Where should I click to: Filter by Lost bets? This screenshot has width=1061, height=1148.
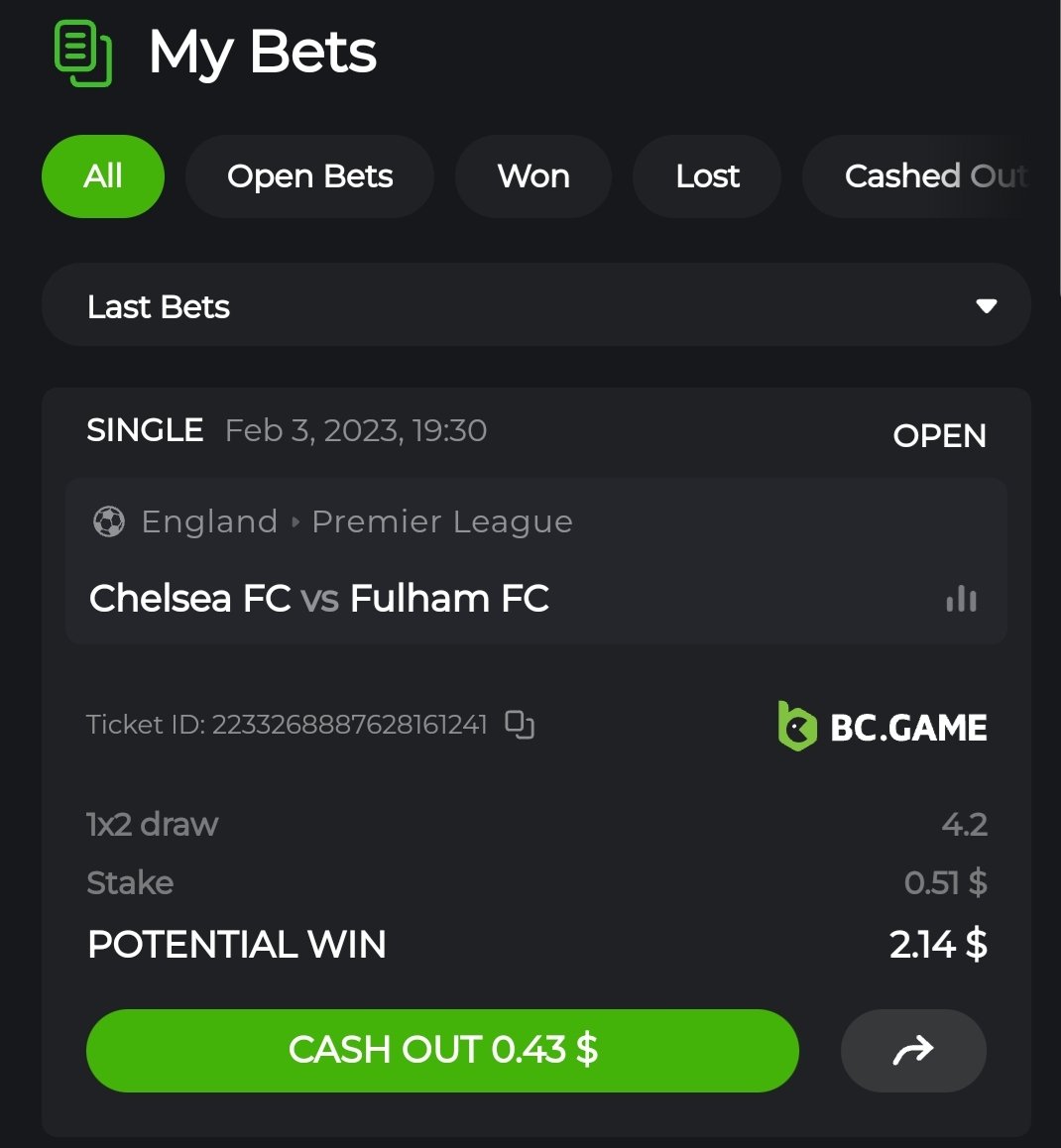coord(707,176)
